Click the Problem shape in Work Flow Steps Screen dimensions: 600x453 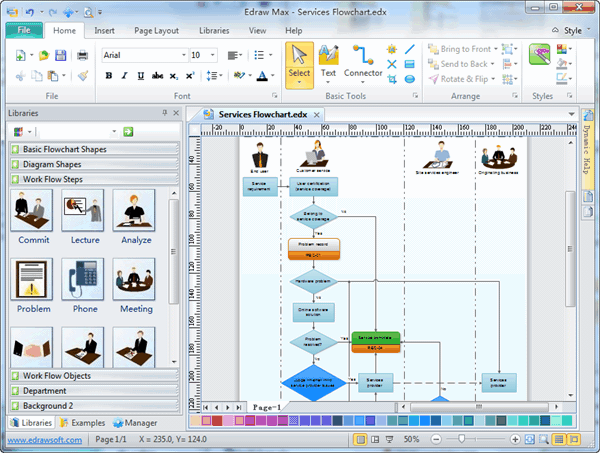33,285
